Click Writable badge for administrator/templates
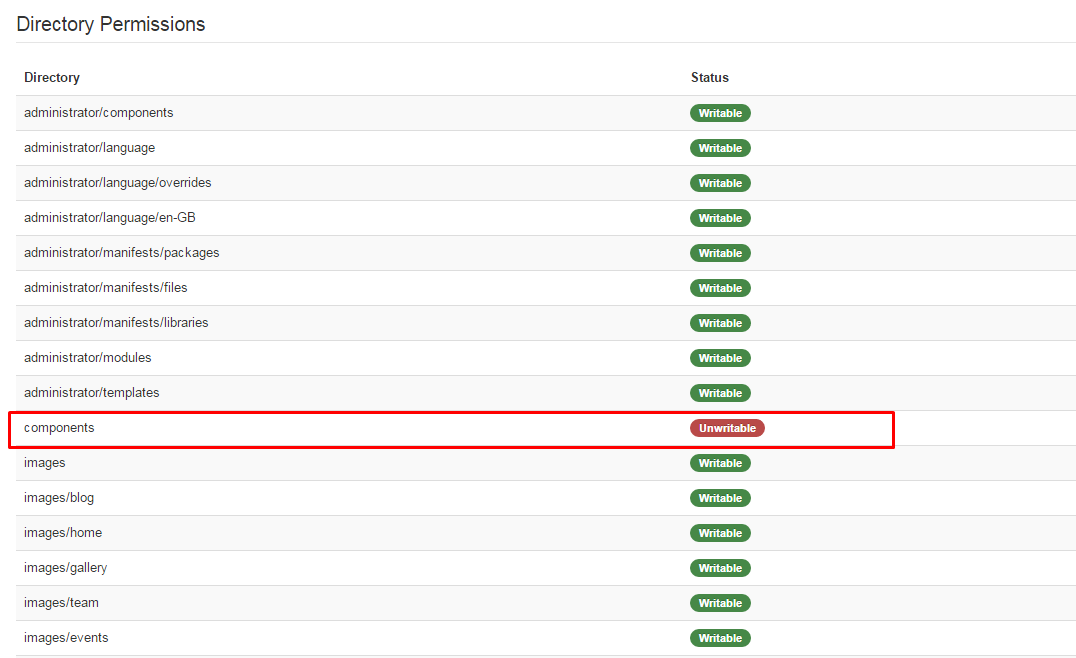Viewport: 1076px width, 658px height. [x=720, y=393]
